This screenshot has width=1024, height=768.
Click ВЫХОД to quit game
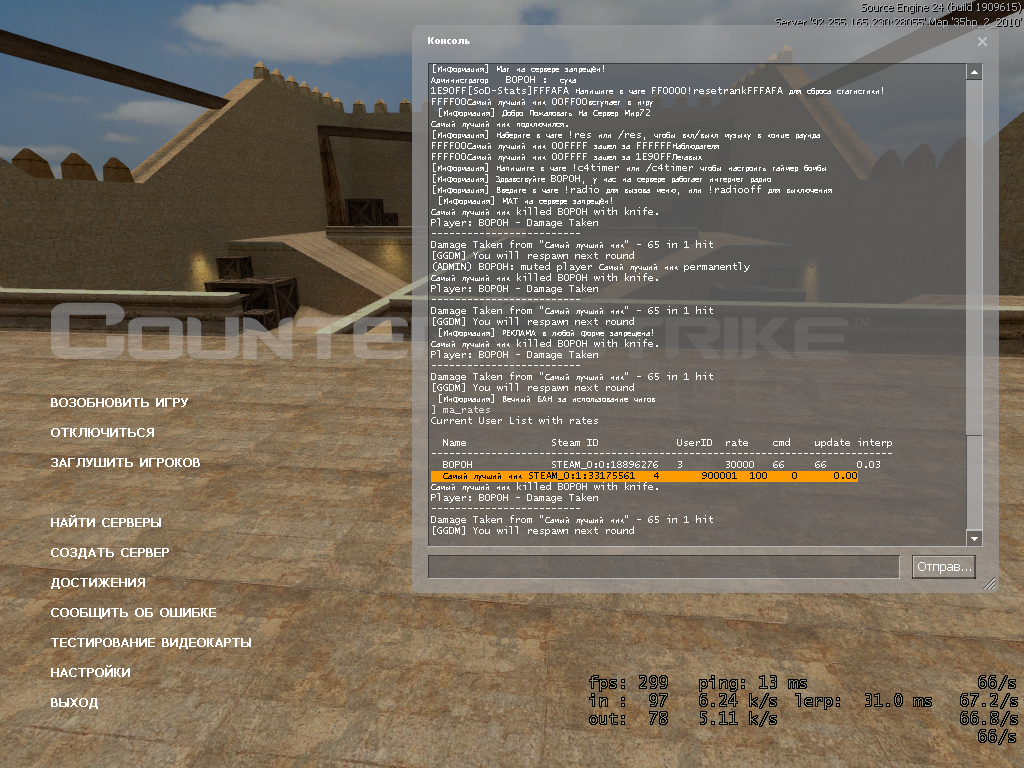pyautogui.click(x=74, y=703)
